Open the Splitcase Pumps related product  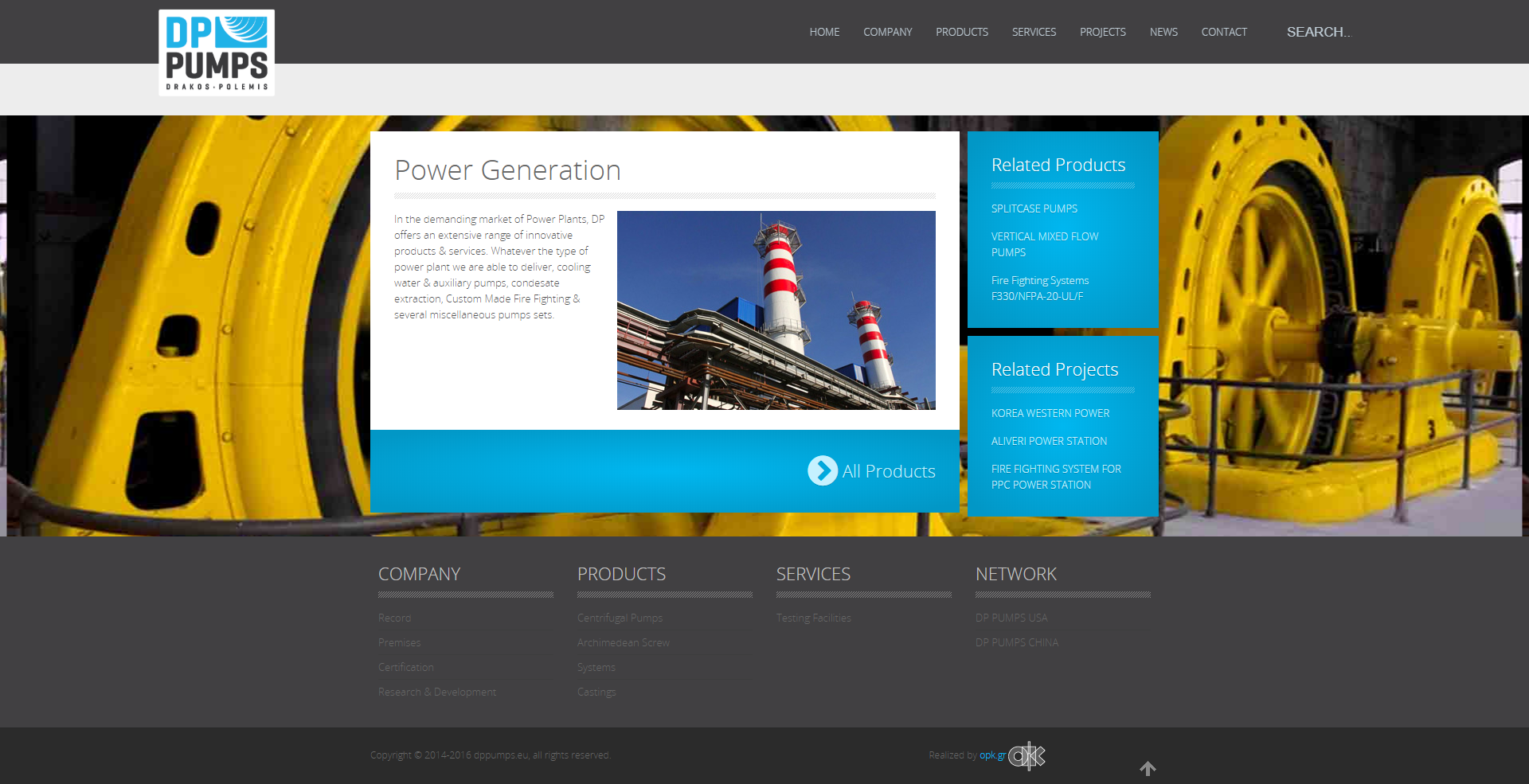click(1034, 209)
